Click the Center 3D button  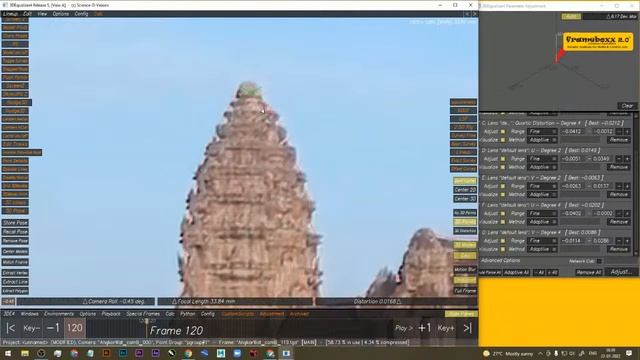click(464, 199)
